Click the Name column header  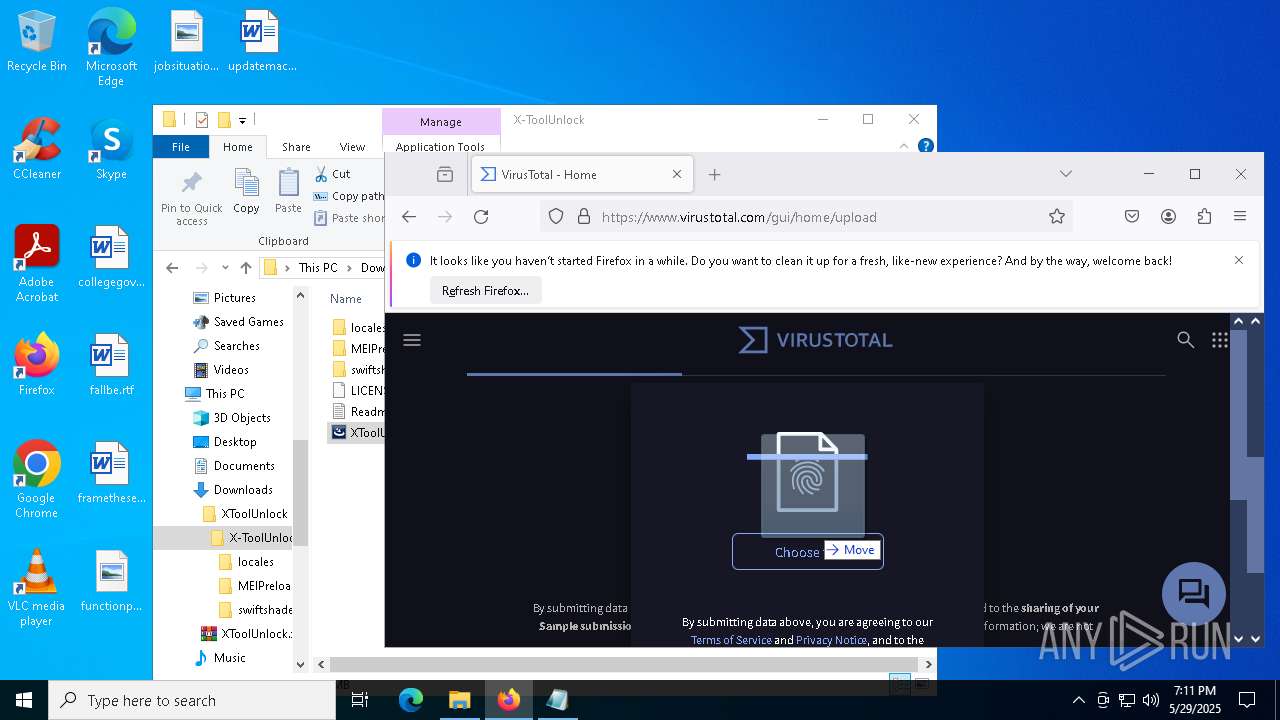point(346,298)
